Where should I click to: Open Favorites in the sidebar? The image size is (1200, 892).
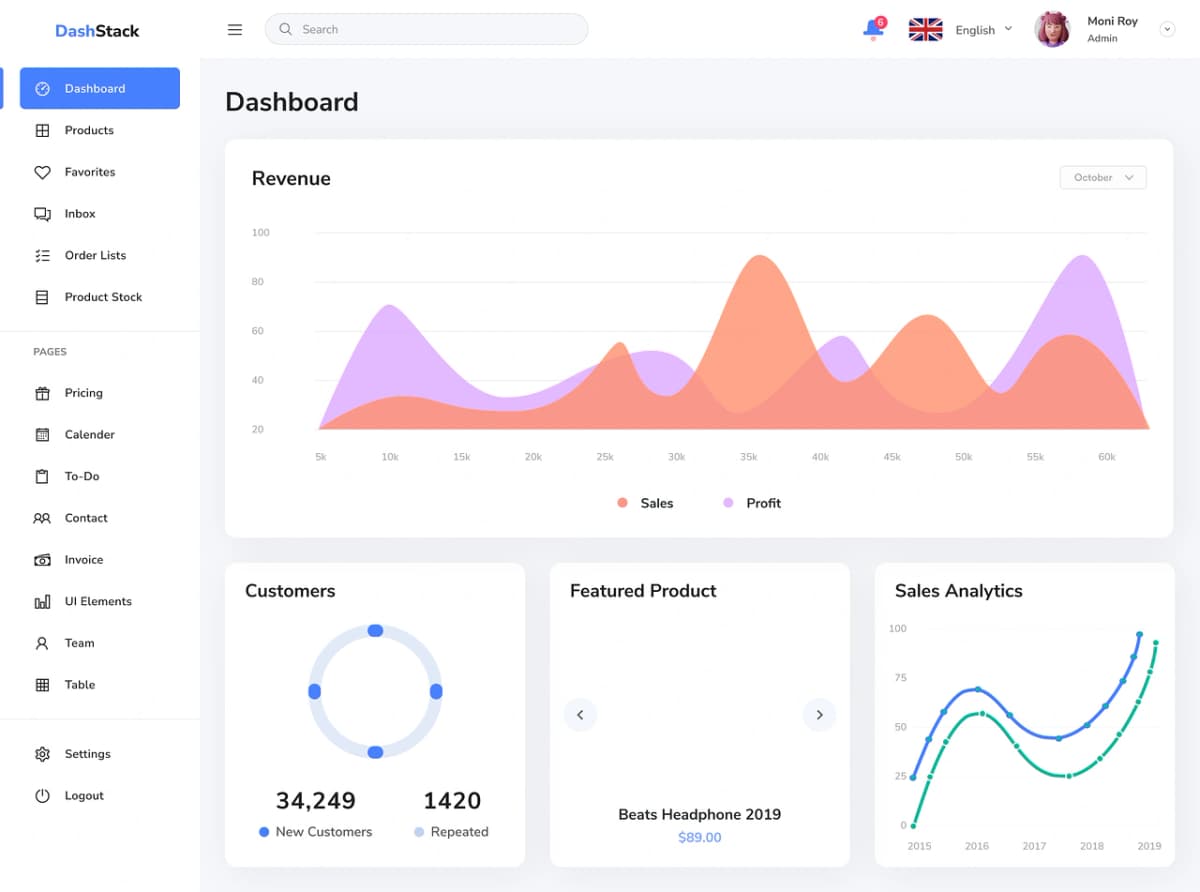coord(90,173)
